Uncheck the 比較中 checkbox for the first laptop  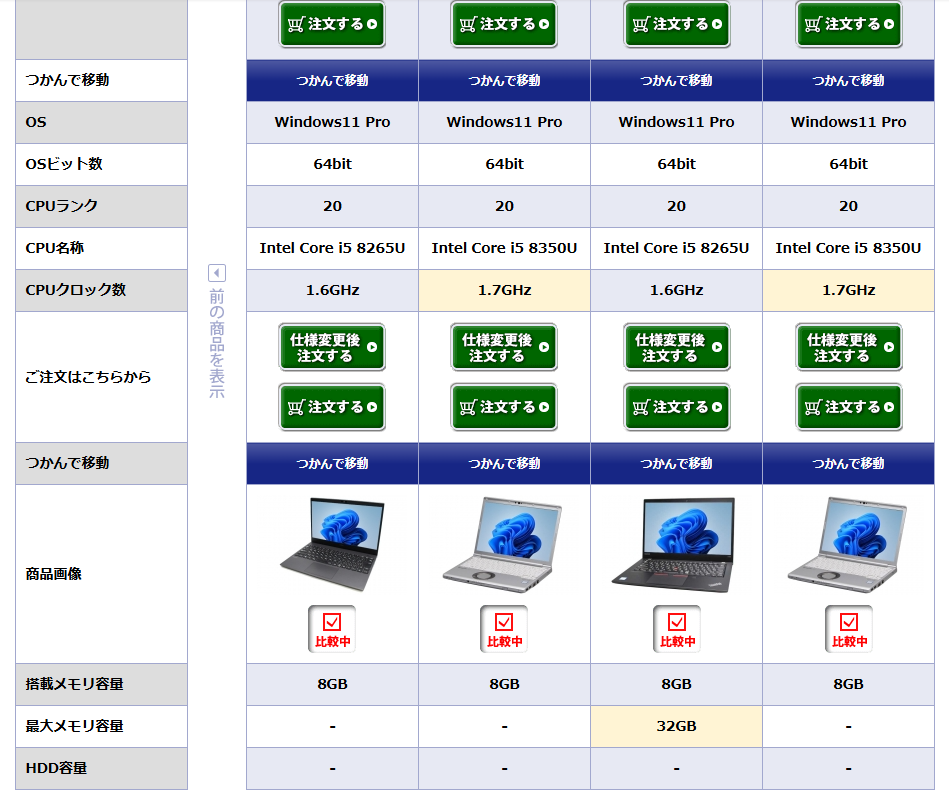point(332,629)
